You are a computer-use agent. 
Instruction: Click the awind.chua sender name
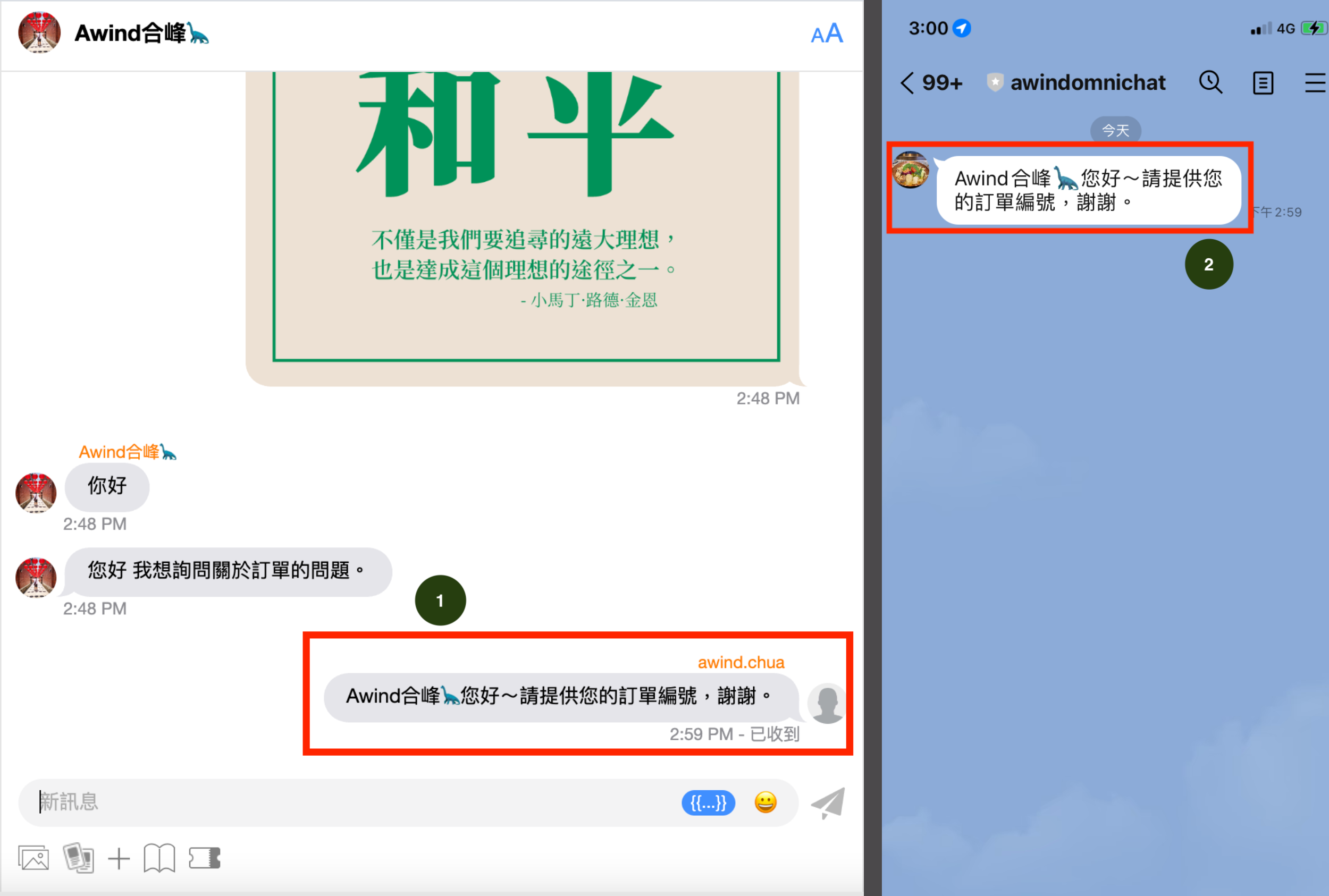[741, 662]
